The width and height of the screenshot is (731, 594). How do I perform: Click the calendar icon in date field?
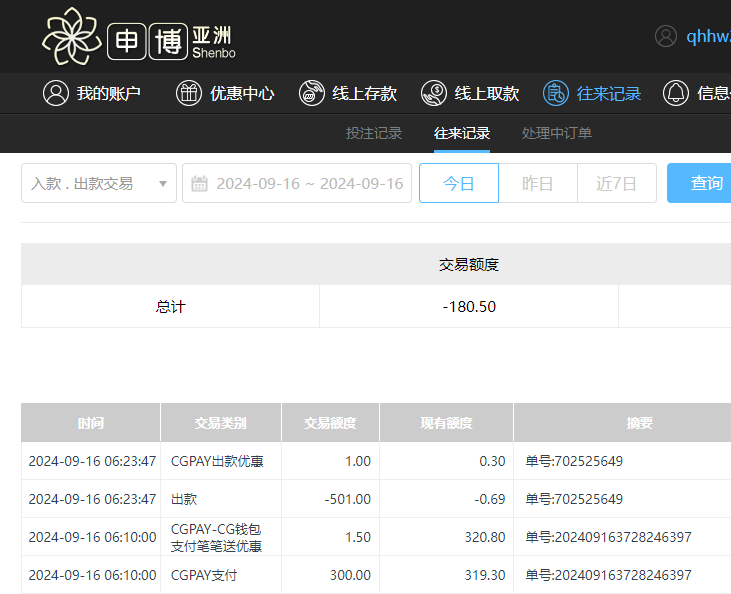(199, 184)
